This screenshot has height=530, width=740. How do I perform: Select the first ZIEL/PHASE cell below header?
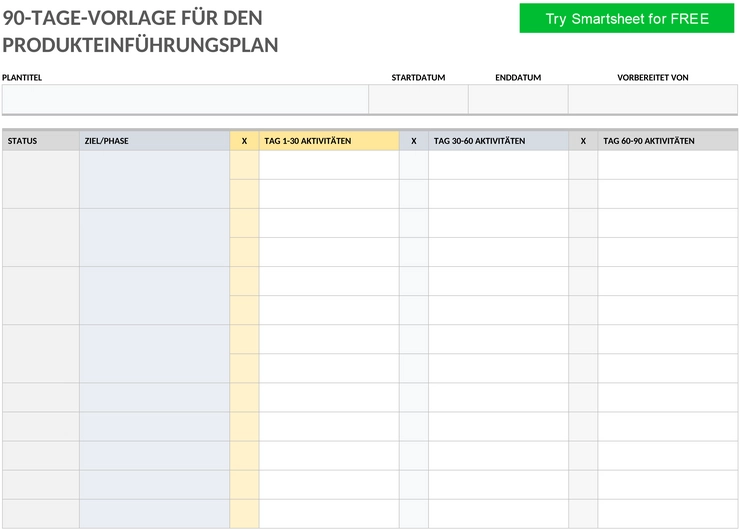[154, 179]
